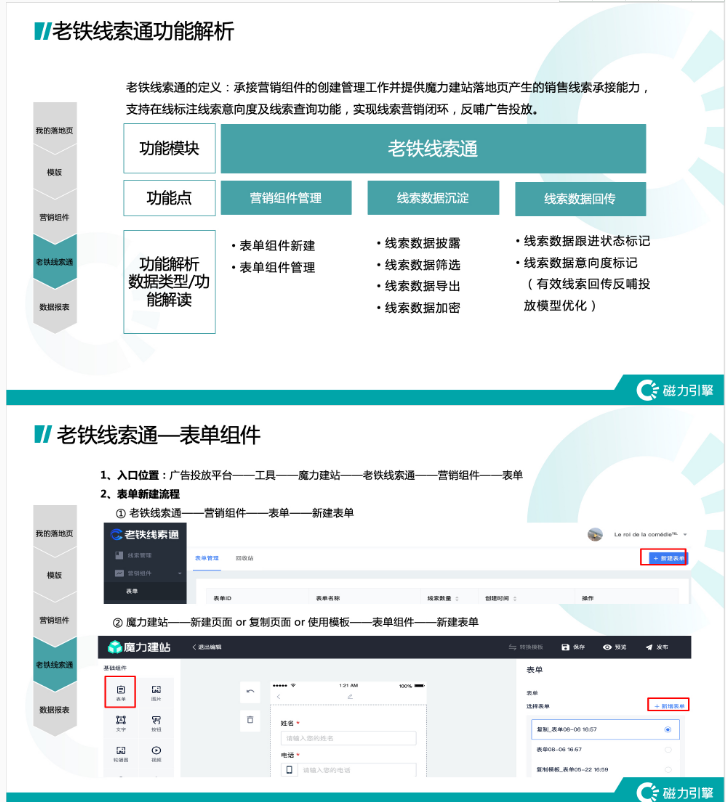
Task: Click the undo arrow beside the phone preview
Action: coord(250,692)
